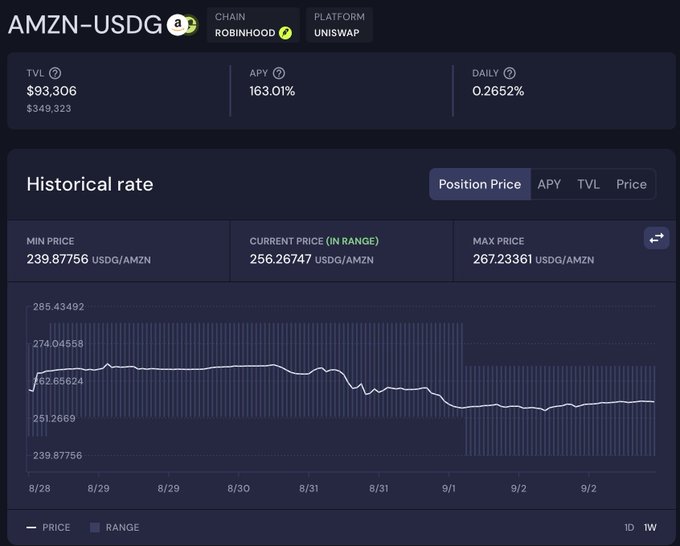Click the secondary TVL value $349,323
680x546 pixels.
49,108
